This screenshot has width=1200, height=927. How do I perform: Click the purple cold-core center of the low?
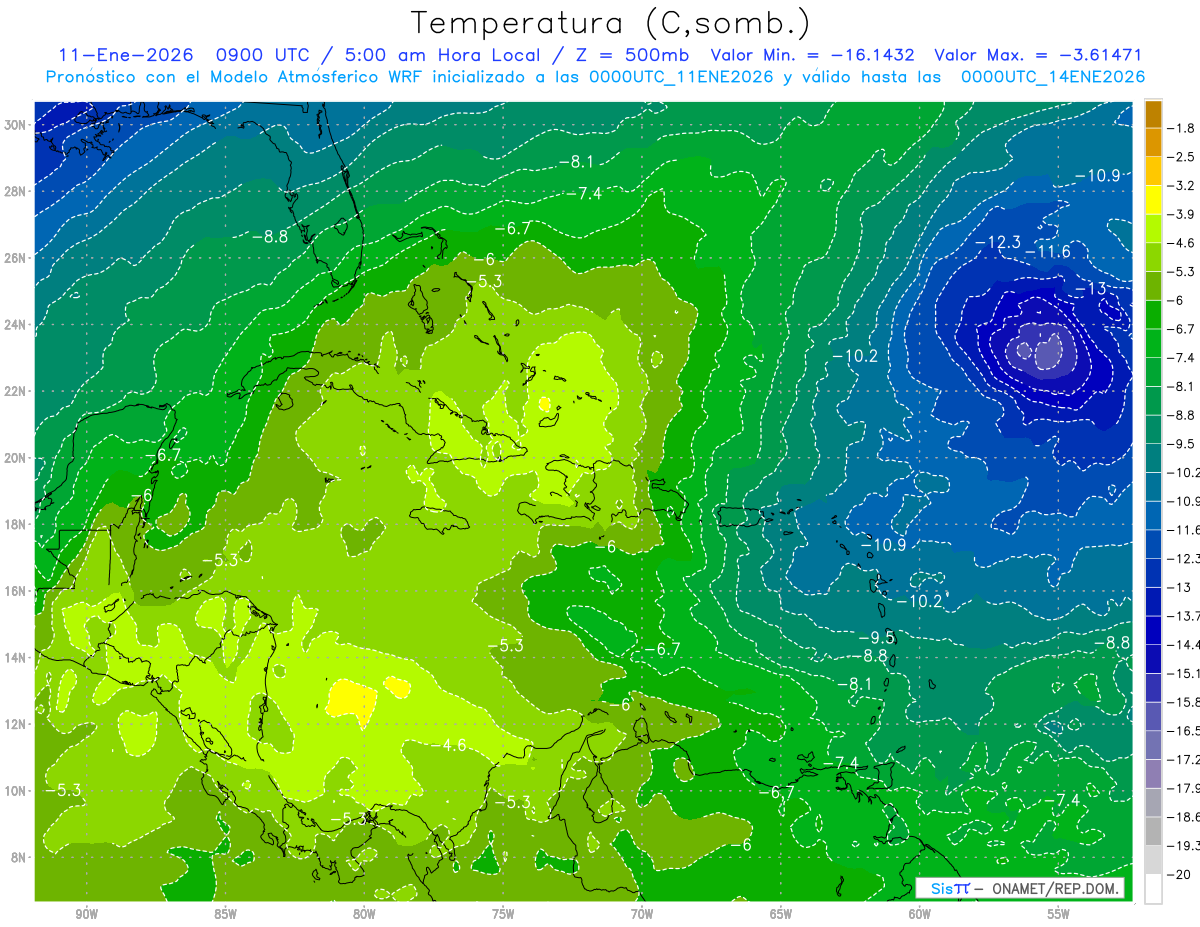1045,352
